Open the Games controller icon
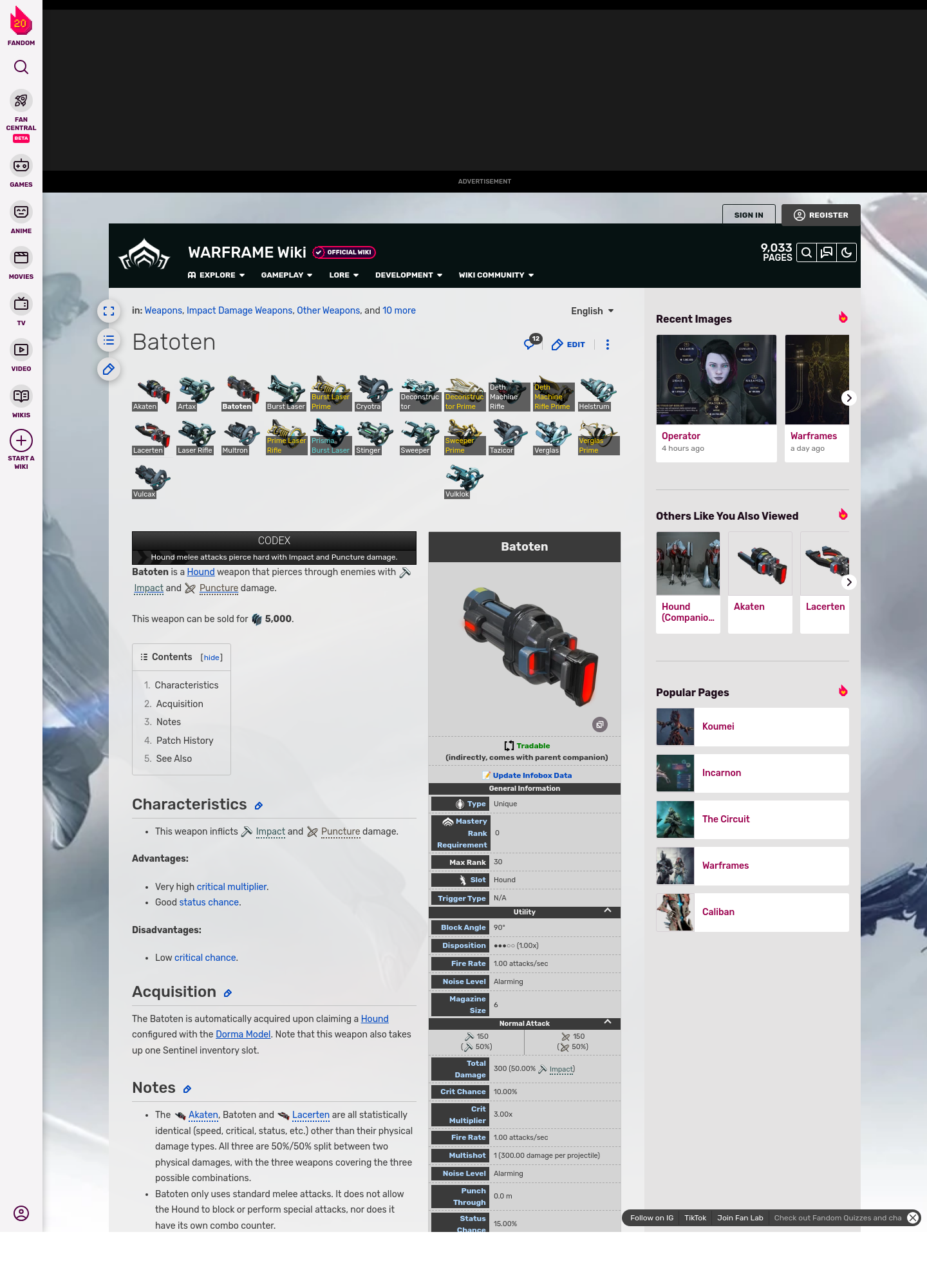 [x=21, y=166]
